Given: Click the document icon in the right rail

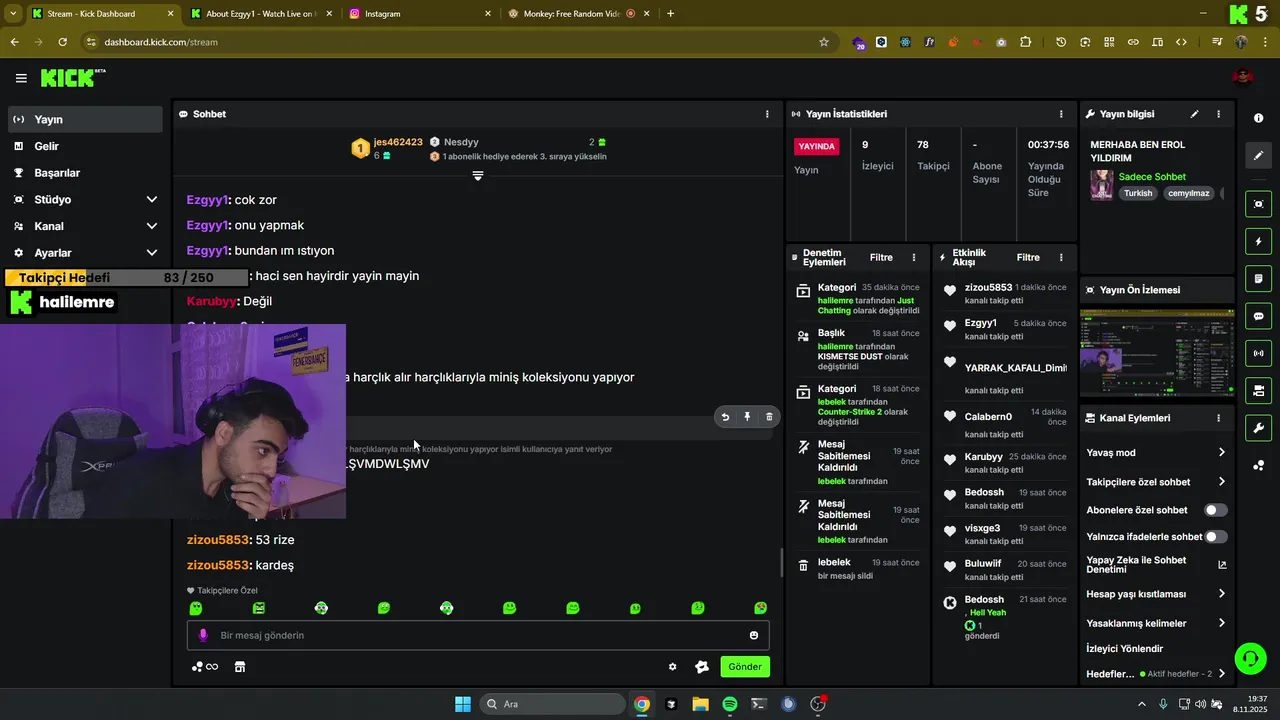Looking at the screenshot, I should click(x=1258, y=278).
